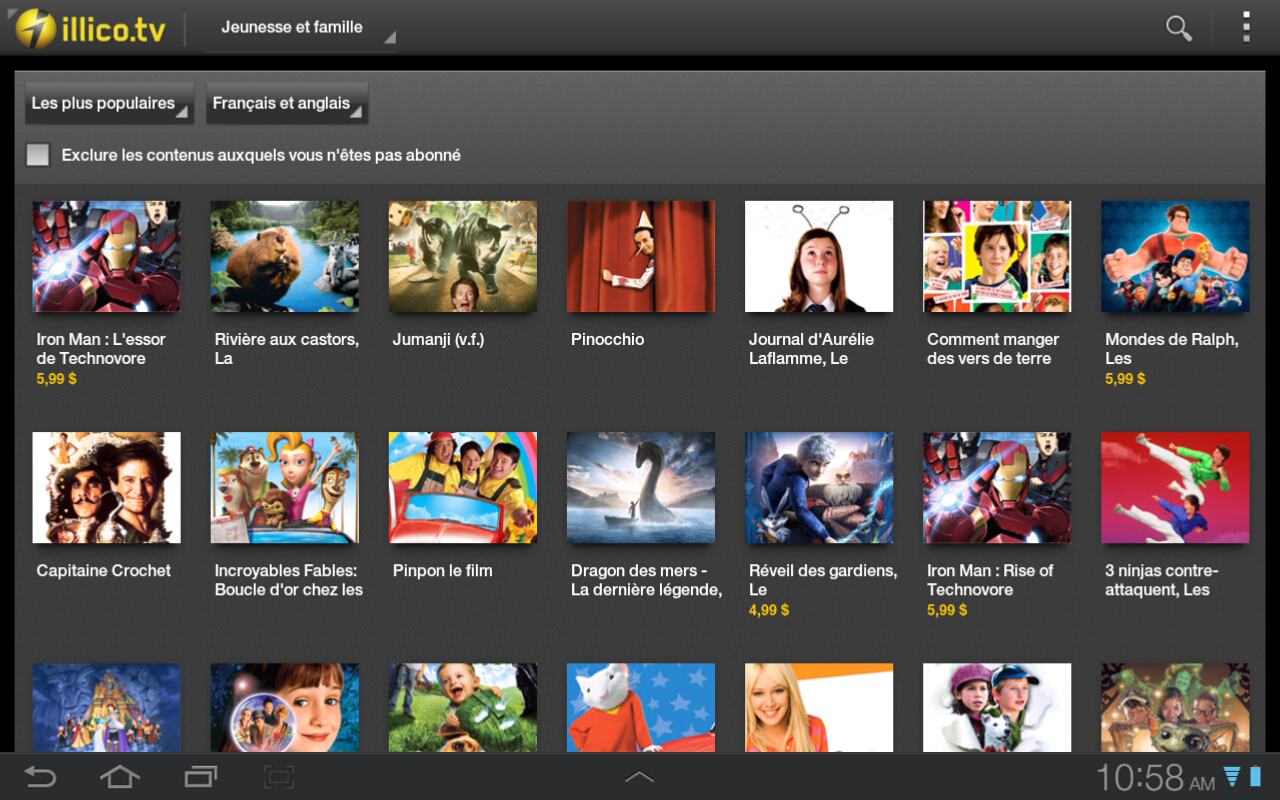Open Comment manger des vers de terre poster
The width and height of the screenshot is (1280, 800).
997,257
